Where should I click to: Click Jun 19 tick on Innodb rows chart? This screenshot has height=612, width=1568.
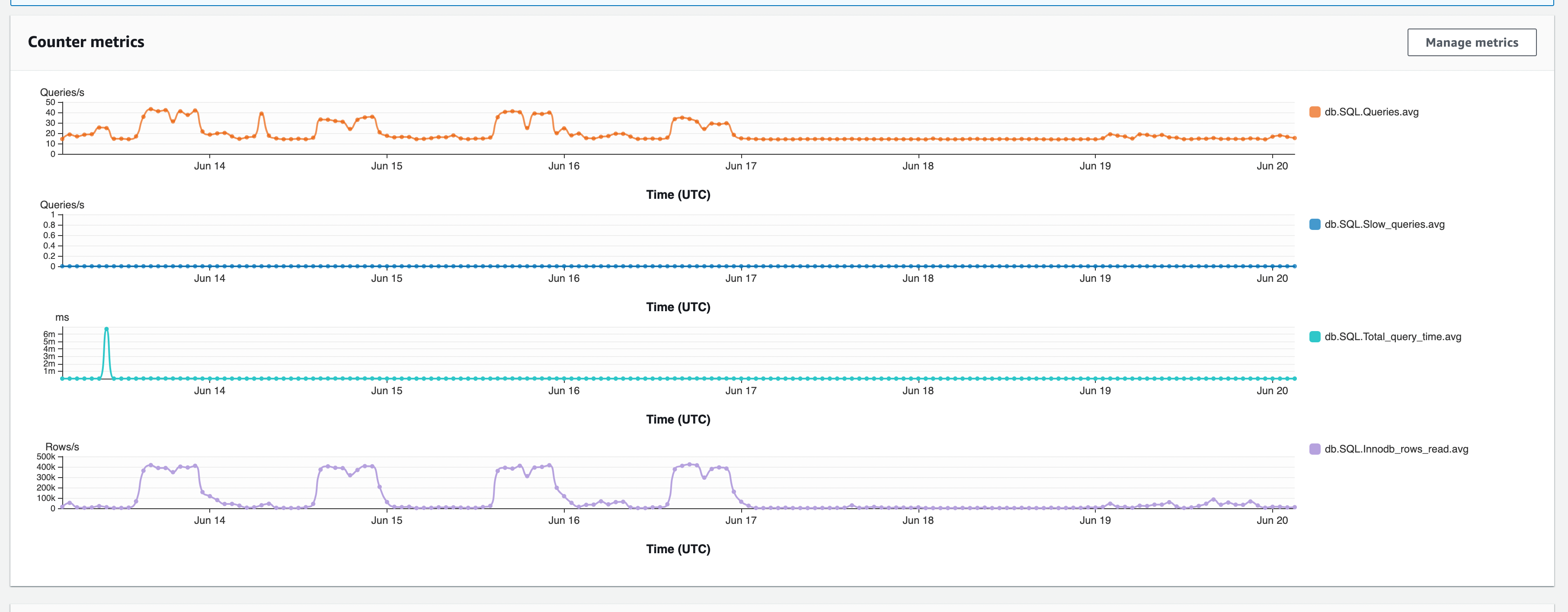click(1095, 521)
